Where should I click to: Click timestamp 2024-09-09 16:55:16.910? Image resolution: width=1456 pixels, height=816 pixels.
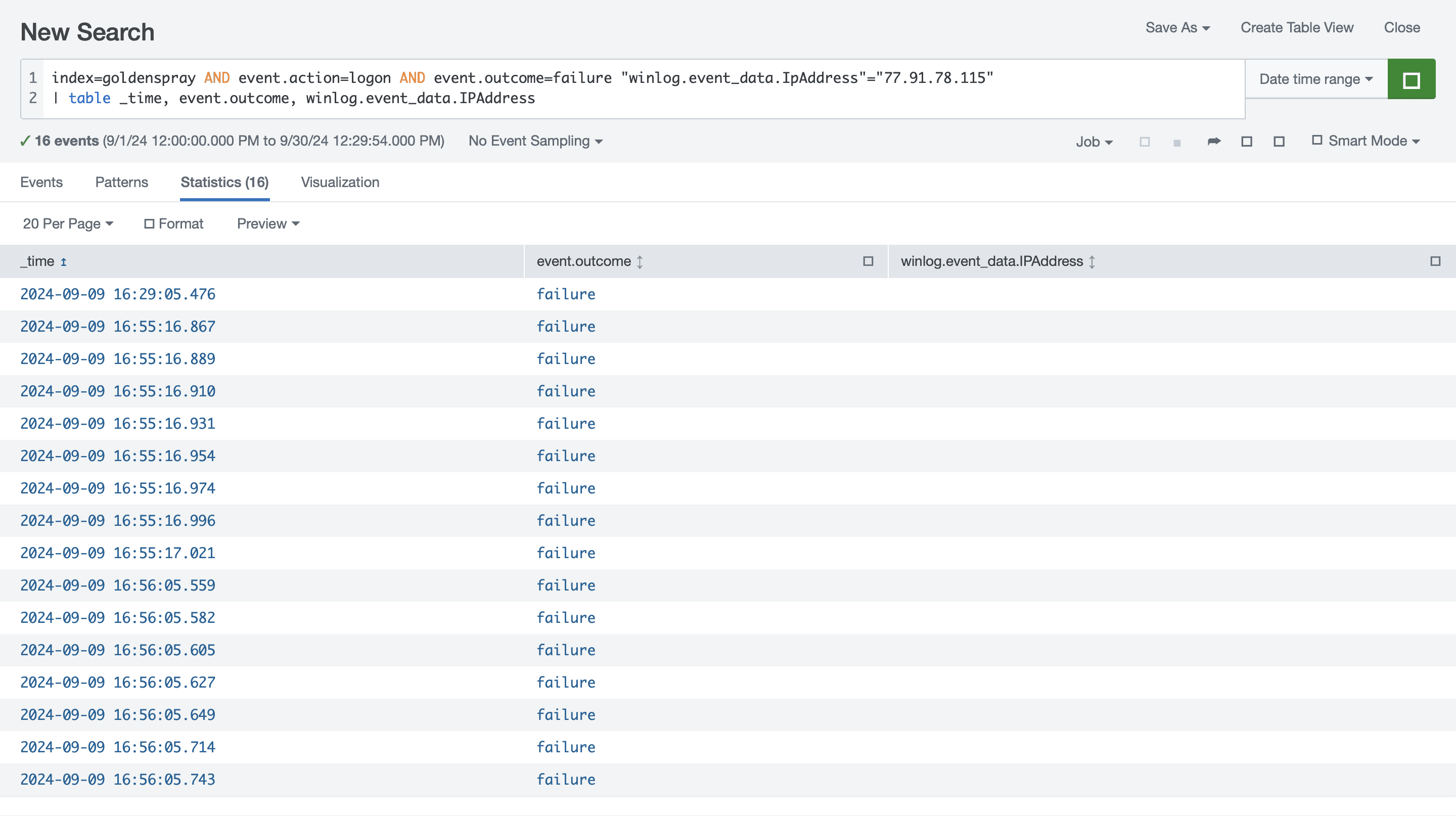(118, 391)
